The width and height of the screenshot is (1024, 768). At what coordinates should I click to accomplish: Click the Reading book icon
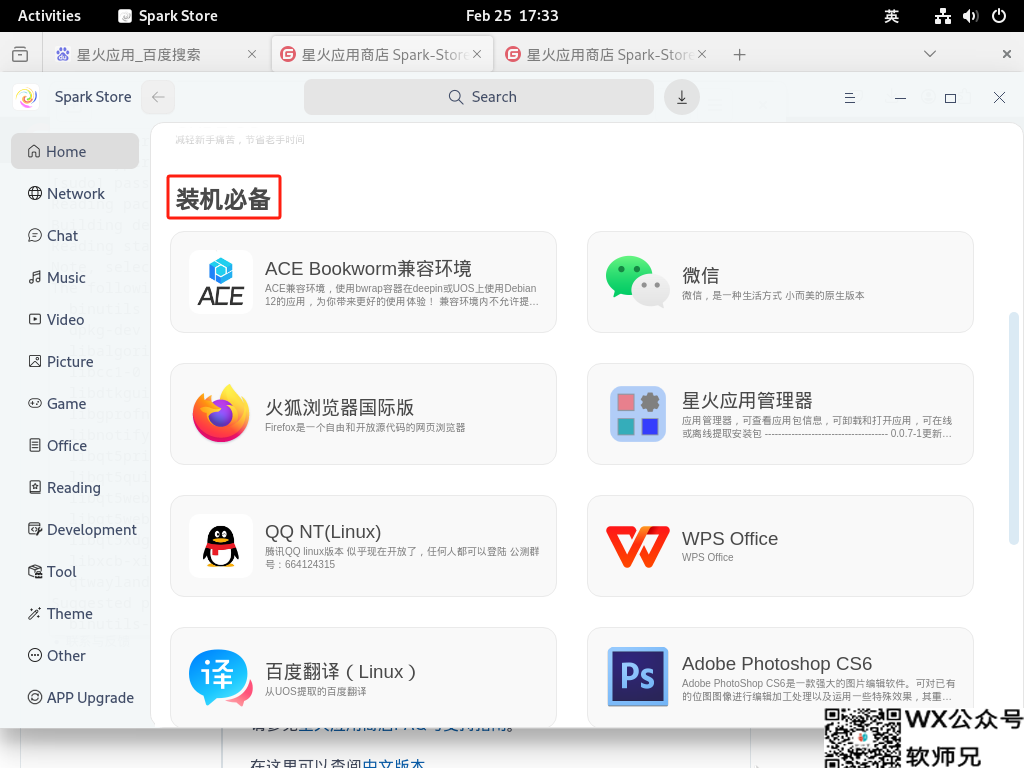pos(35,487)
